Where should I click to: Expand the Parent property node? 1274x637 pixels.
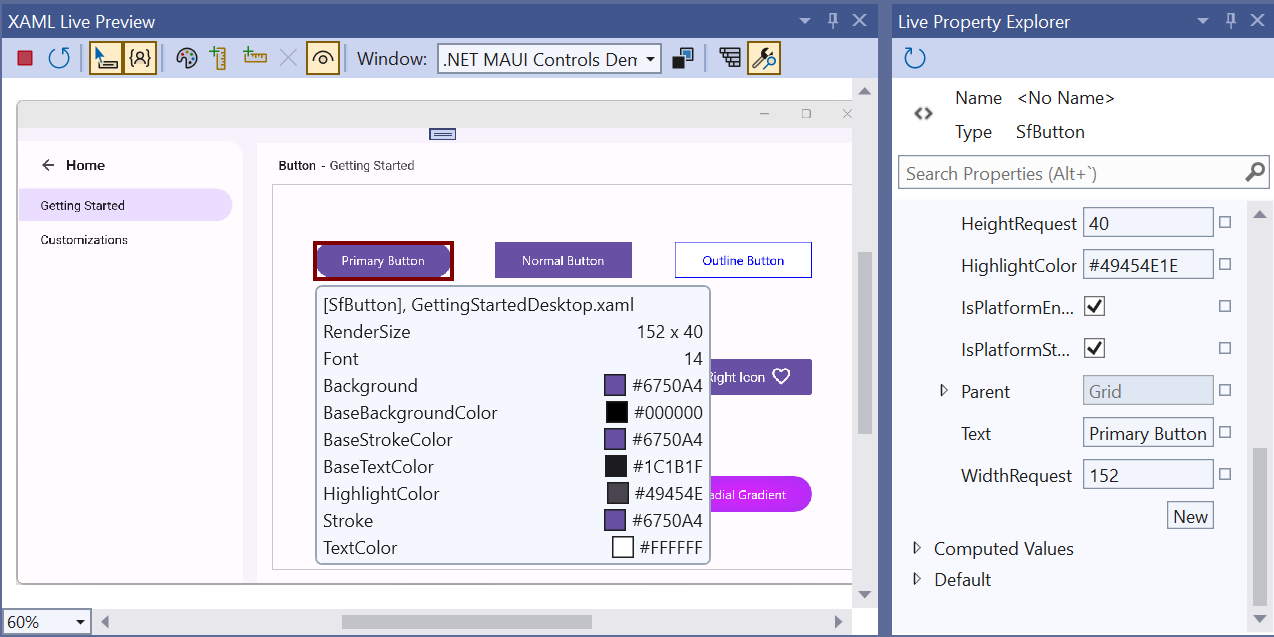pyautogui.click(x=944, y=391)
